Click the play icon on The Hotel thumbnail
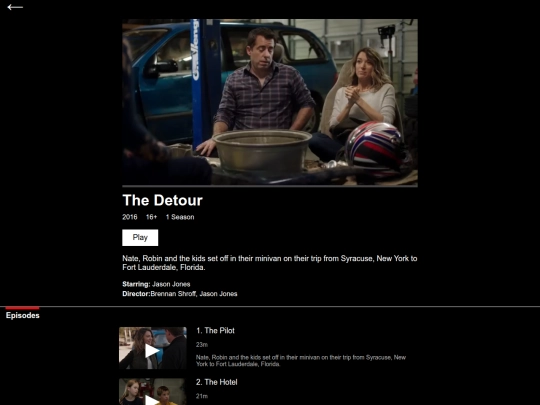Screen dimensions: 540x405 coord(152,400)
